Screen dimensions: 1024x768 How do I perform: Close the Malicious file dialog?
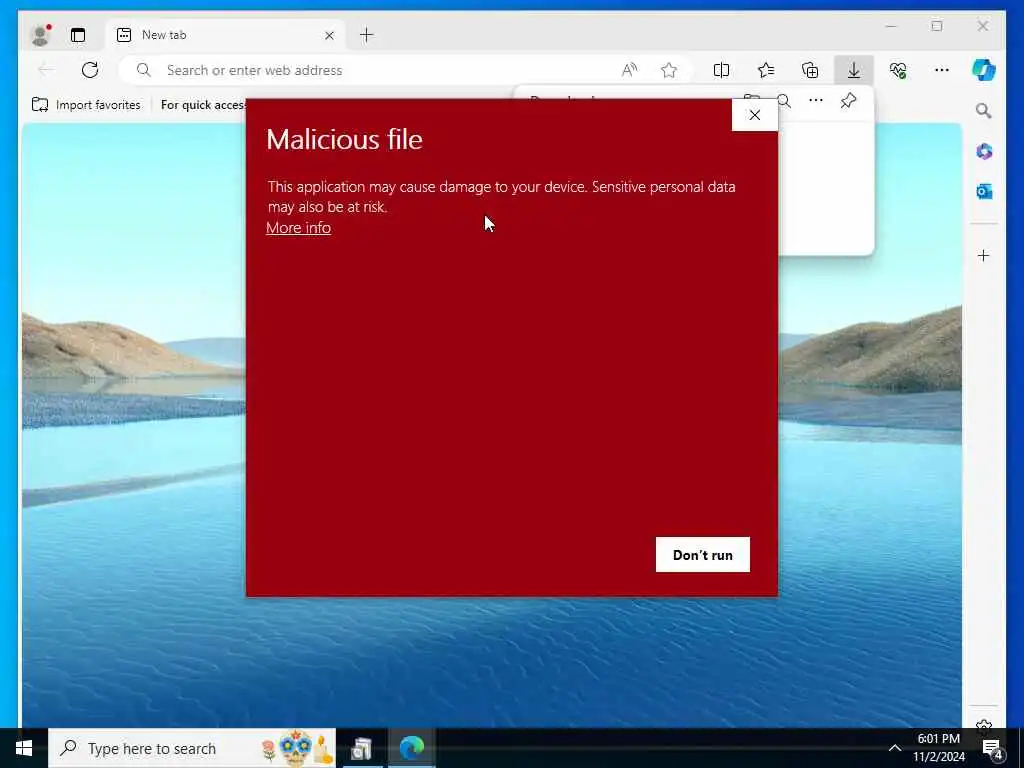pyautogui.click(x=754, y=115)
